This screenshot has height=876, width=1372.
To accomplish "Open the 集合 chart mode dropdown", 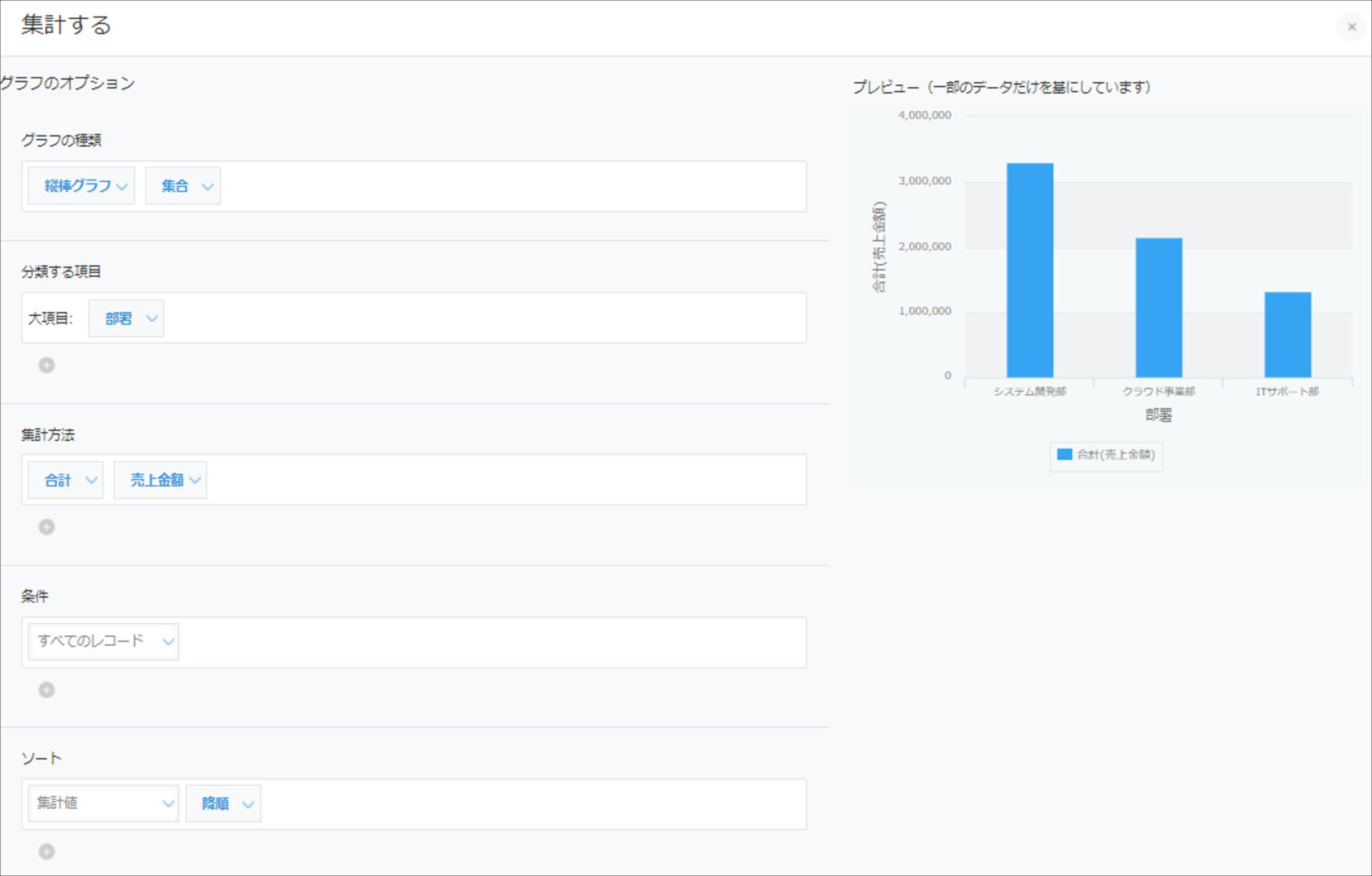I will (183, 186).
